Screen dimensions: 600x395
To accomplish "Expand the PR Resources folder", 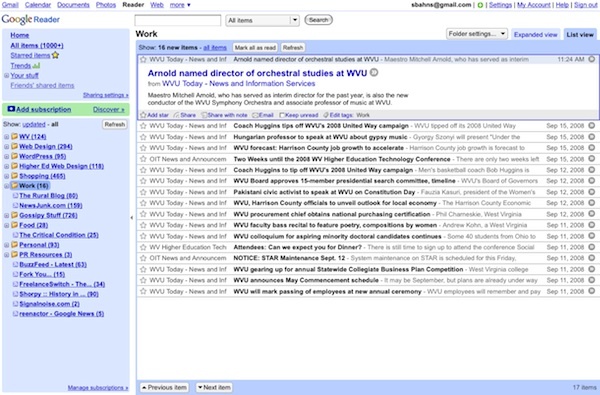I will click(x=7, y=255).
